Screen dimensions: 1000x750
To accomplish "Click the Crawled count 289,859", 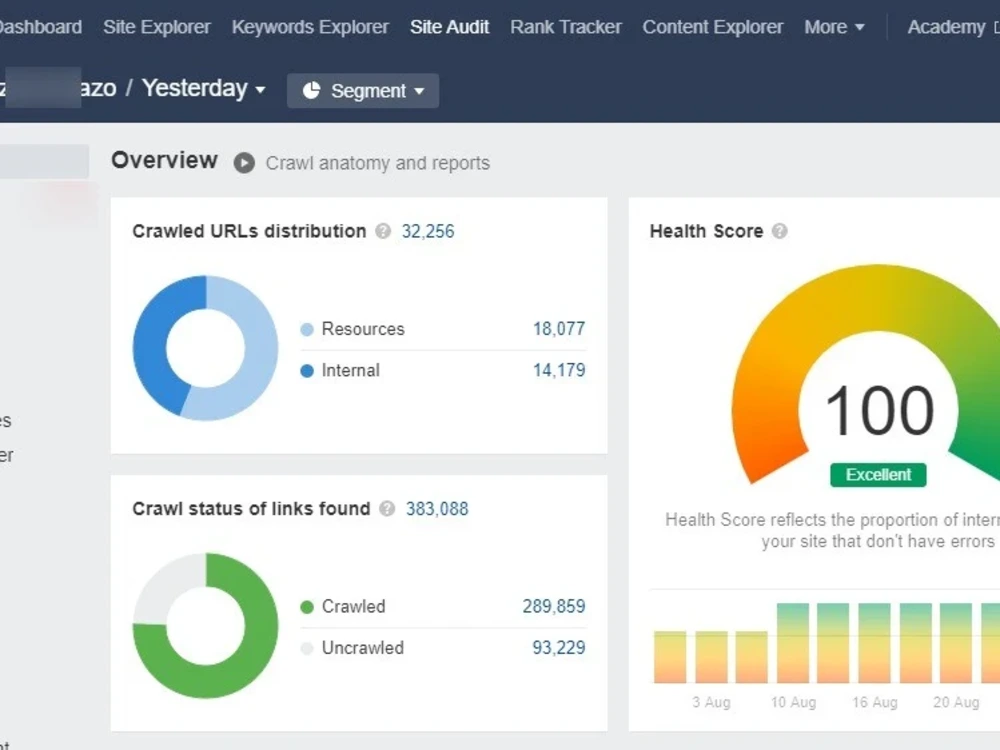I will (554, 607).
